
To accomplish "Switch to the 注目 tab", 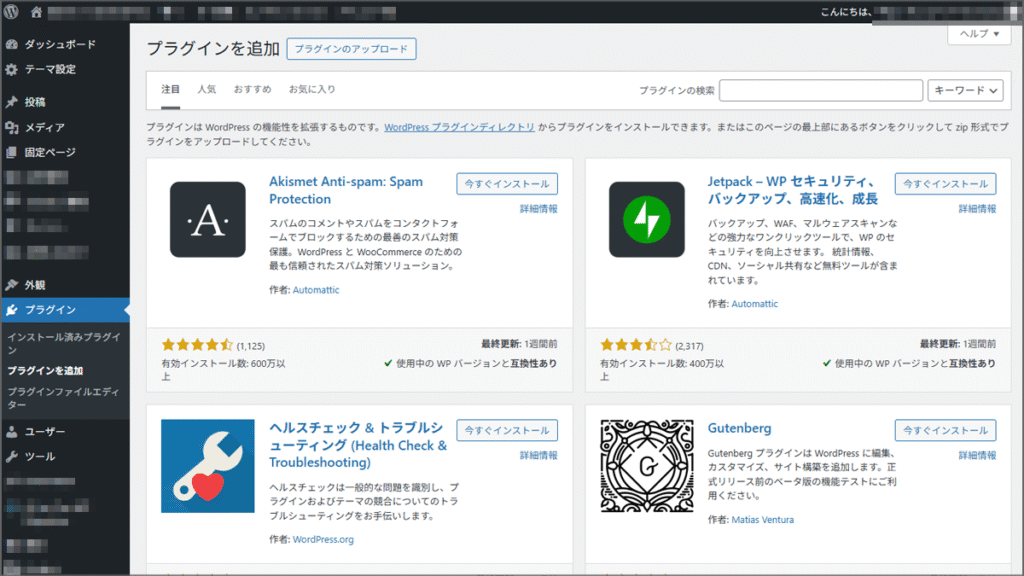I will [170, 89].
